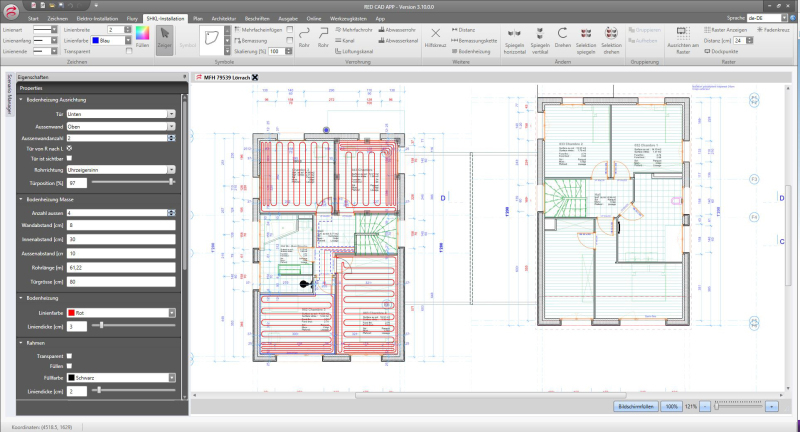Open the Linienende dropdown
The height and width of the screenshot is (432, 800).
pyautogui.click(x=54, y=51)
